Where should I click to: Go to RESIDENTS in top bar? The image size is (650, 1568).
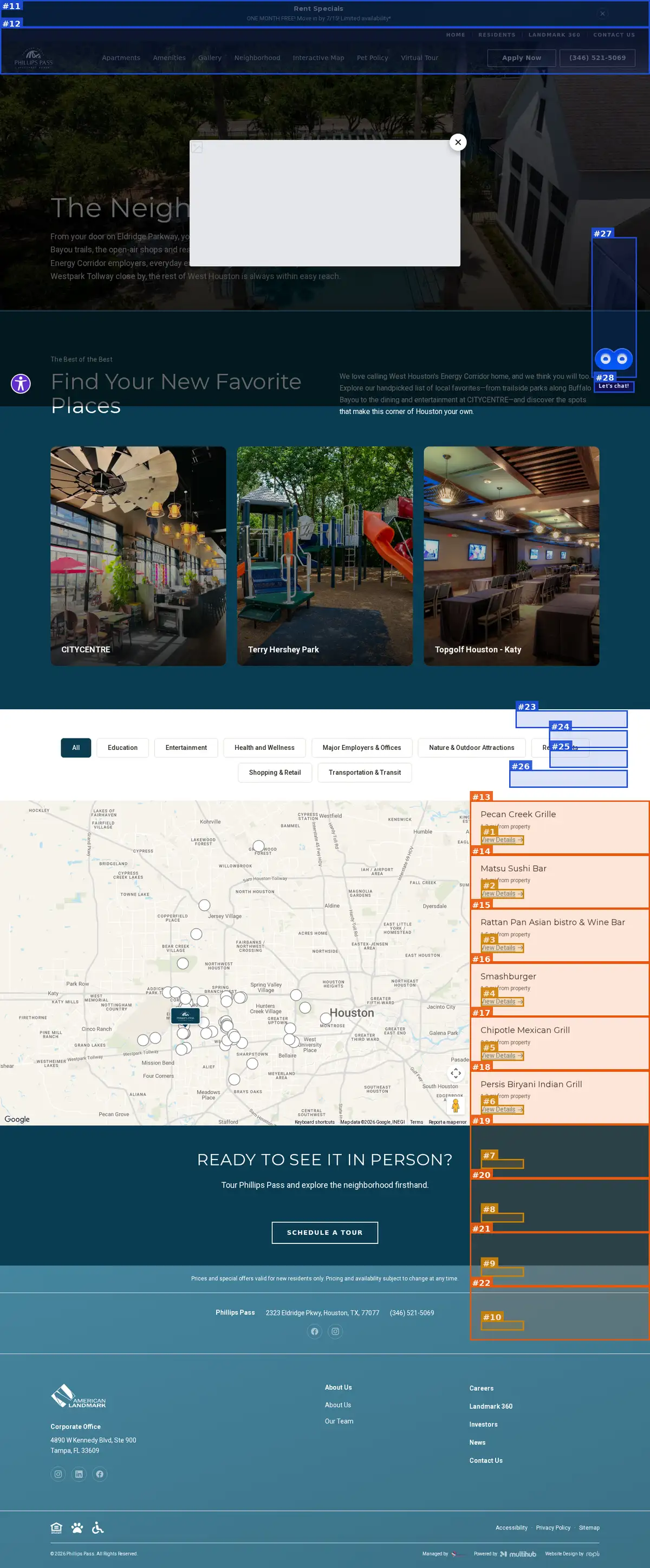497,35
